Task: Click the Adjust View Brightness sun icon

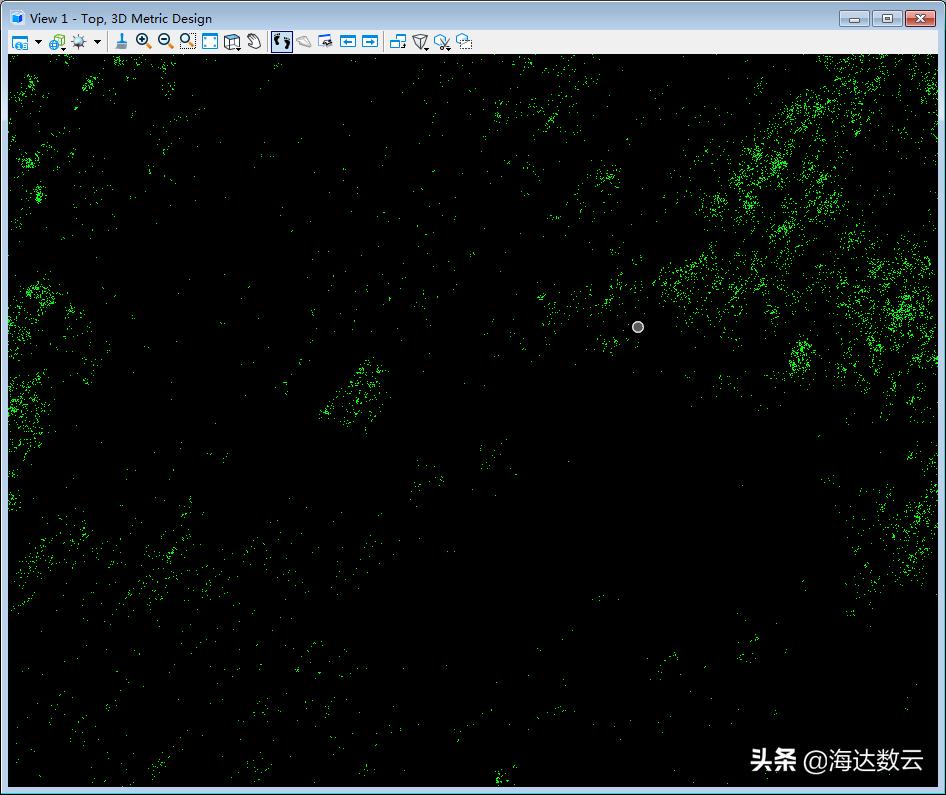Action: click(79, 42)
